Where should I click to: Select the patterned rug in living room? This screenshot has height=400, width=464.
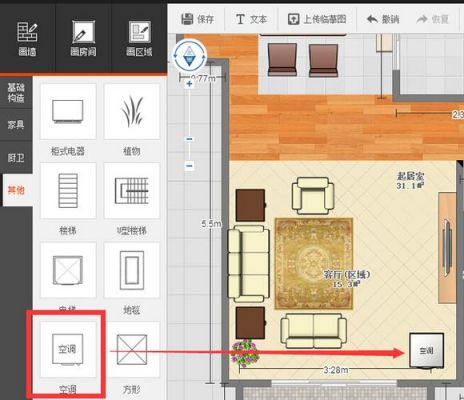(314, 264)
